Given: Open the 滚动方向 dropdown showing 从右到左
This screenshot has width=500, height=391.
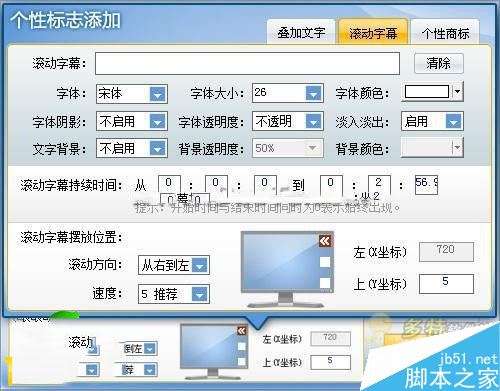Looking at the screenshot, I should (174, 265).
